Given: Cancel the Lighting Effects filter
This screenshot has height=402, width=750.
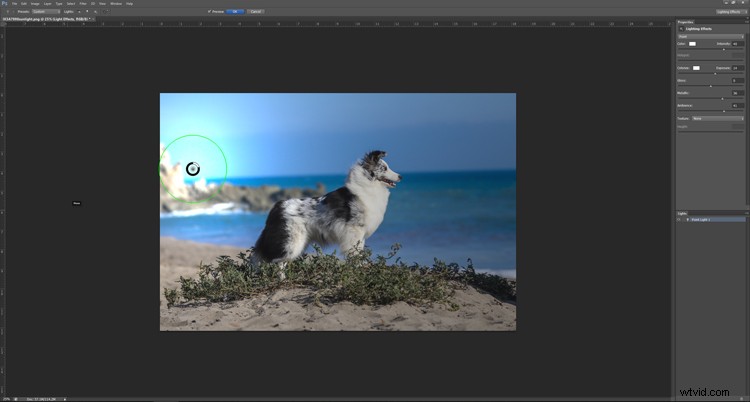Looking at the screenshot, I should point(256,11).
